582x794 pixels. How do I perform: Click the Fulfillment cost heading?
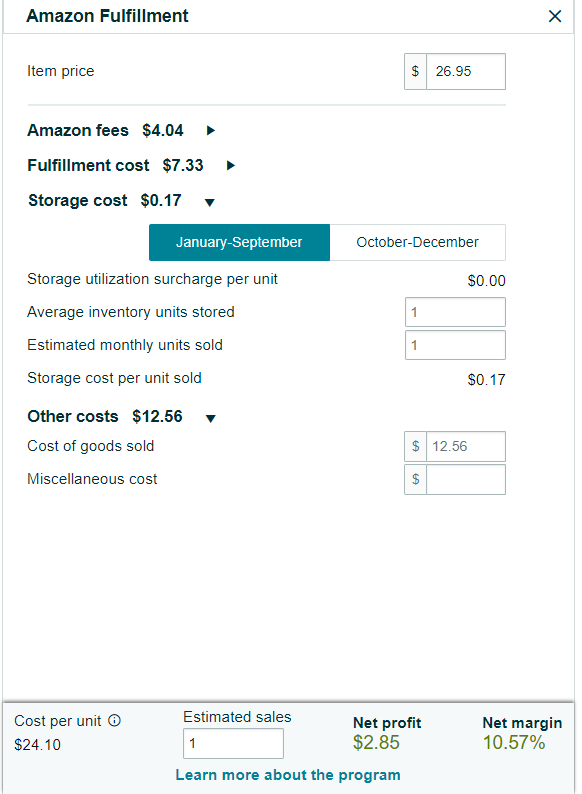pyautogui.click(x=88, y=166)
